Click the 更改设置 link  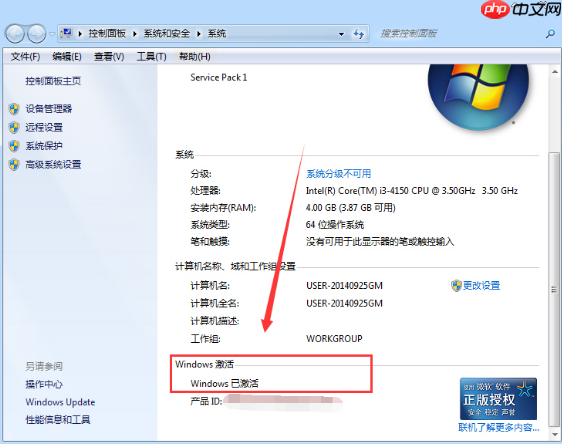point(481,286)
